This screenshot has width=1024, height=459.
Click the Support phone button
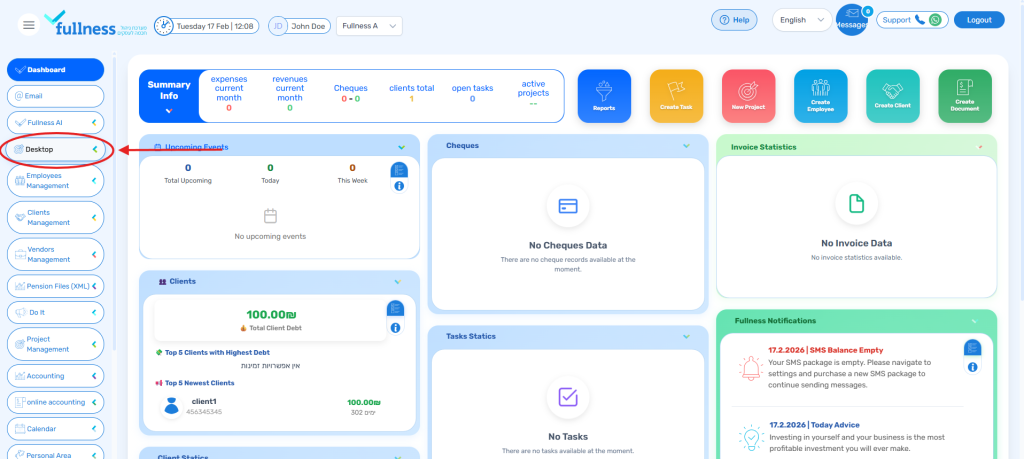click(x=911, y=20)
